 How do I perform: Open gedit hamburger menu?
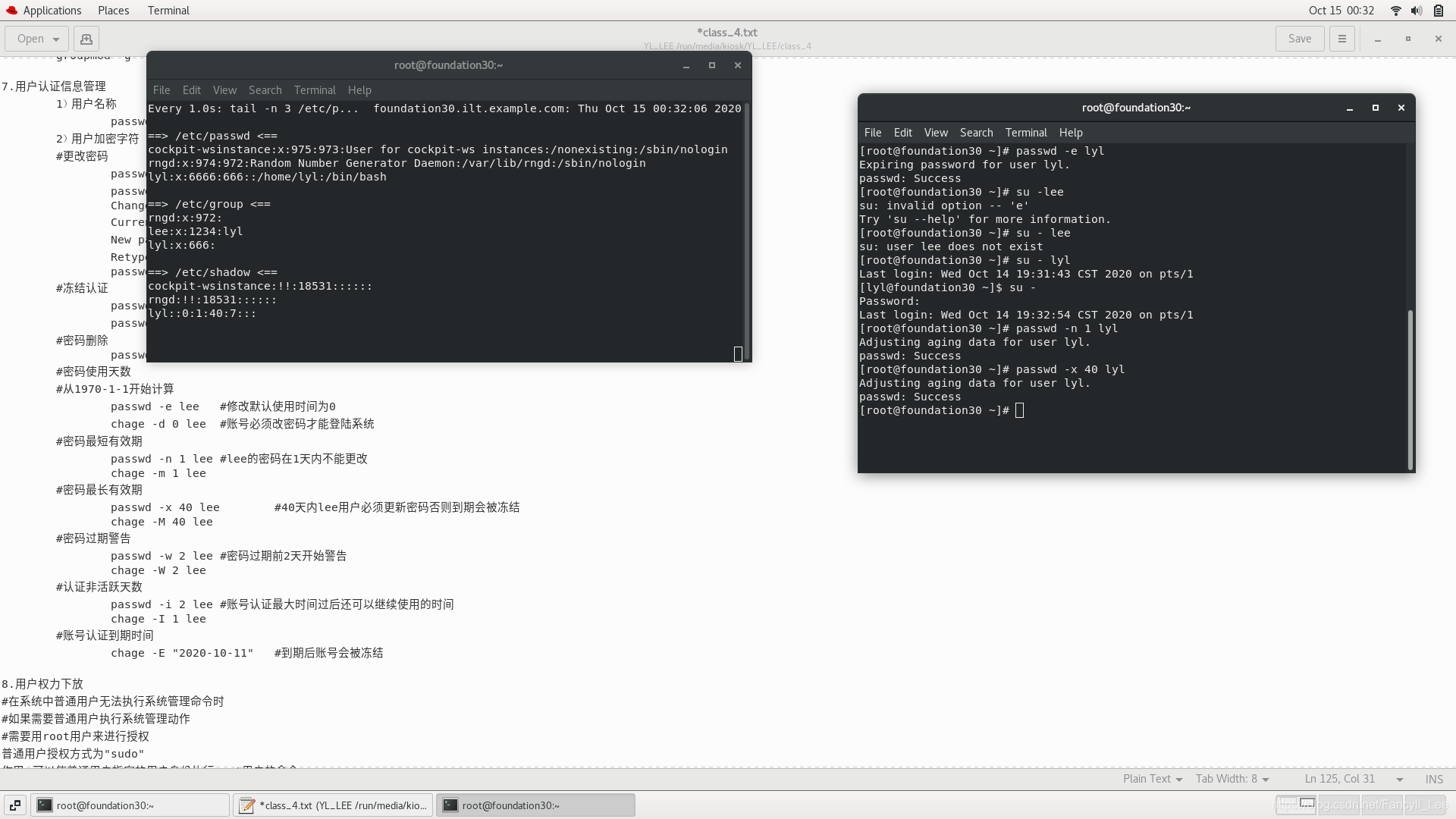coord(1341,39)
